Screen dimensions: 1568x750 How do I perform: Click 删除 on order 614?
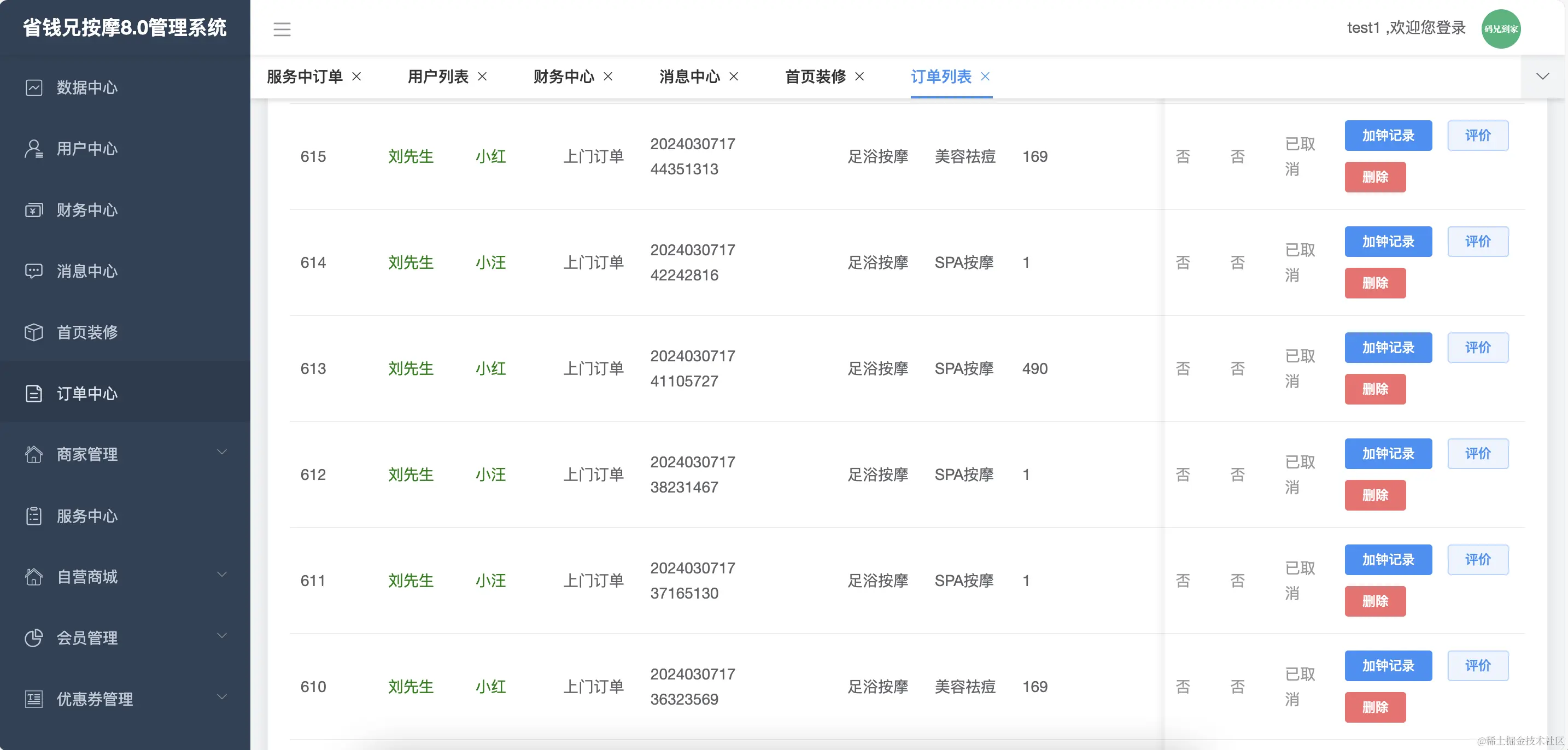(1375, 283)
